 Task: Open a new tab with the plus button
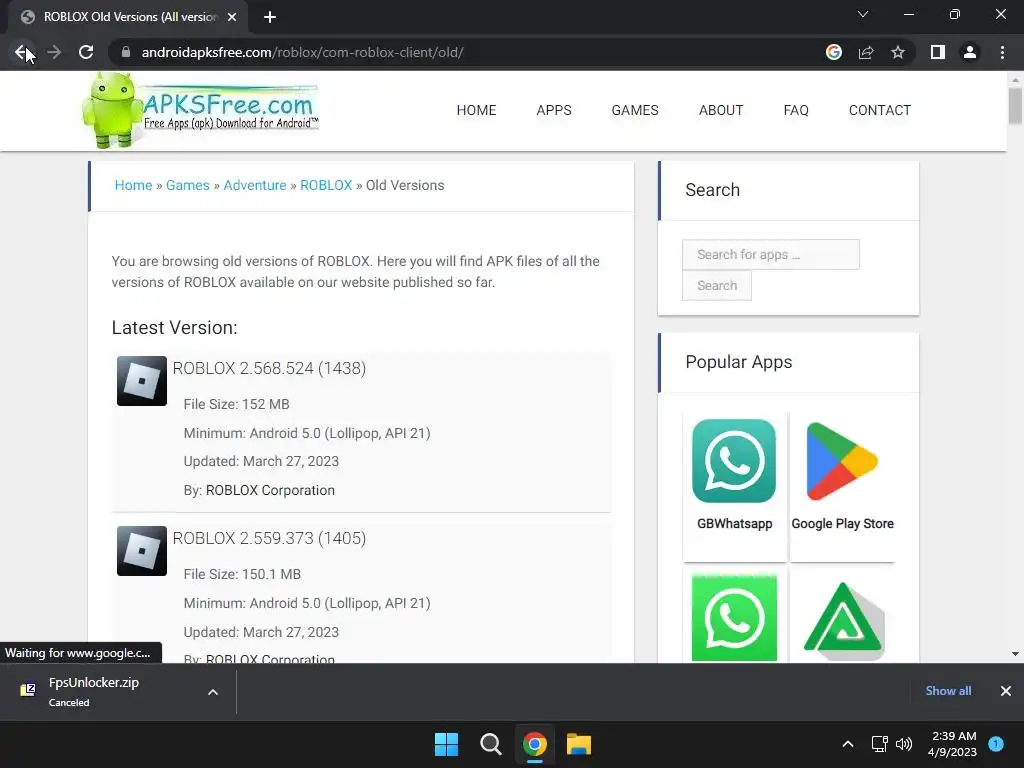[270, 17]
